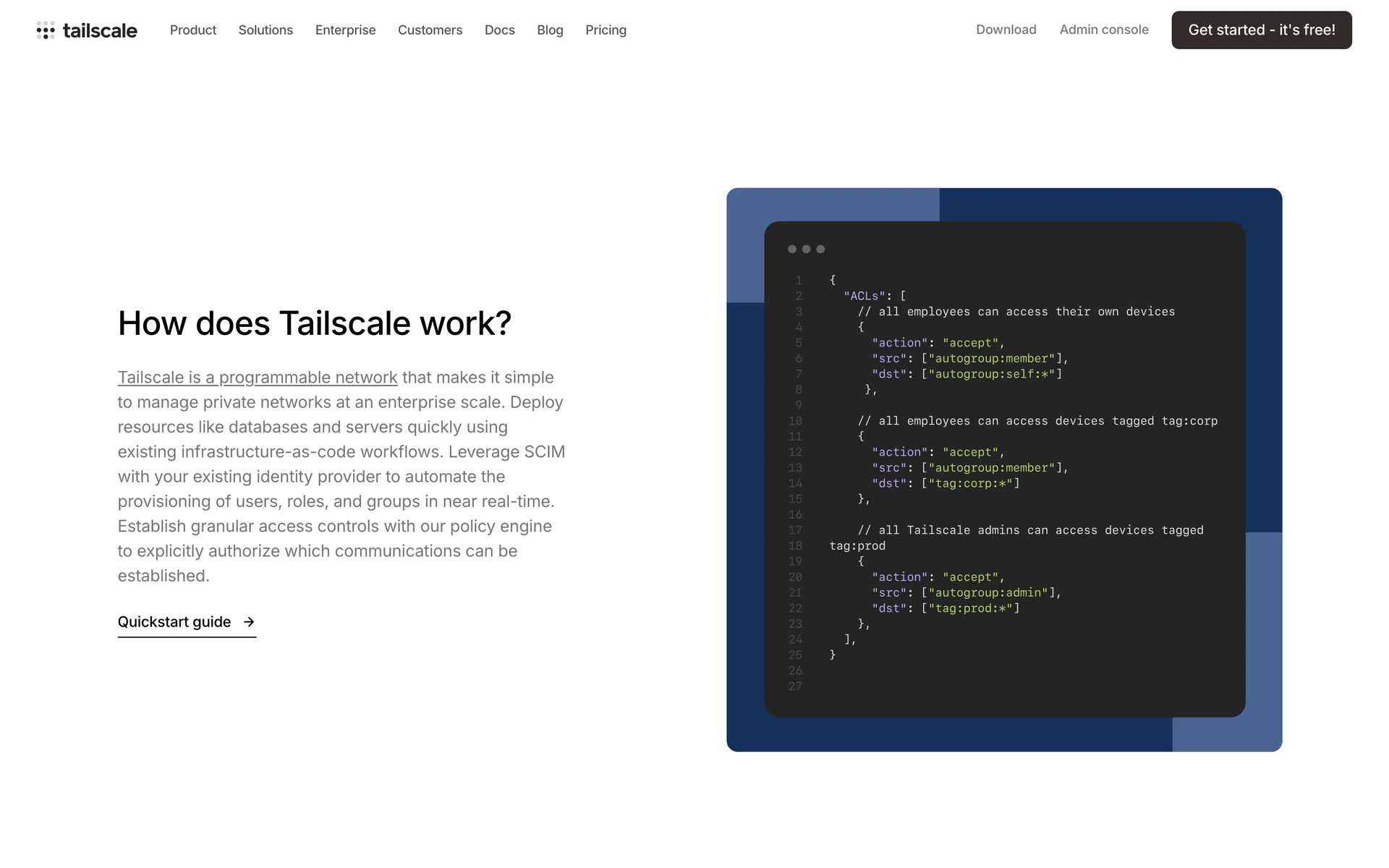The width and height of the screenshot is (1389, 868).
Task: Open the Solutions menu
Action: pos(266,30)
